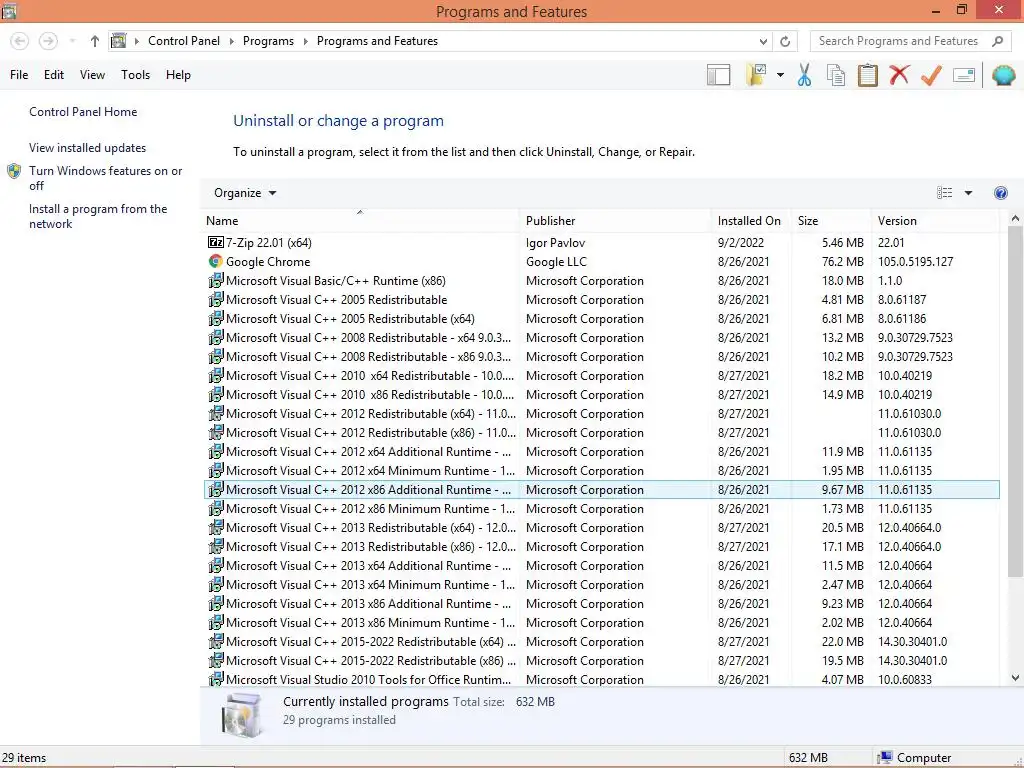Click the Copy toolbar icon
The width and height of the screenshot is (1024, 768).
[835, 75]
